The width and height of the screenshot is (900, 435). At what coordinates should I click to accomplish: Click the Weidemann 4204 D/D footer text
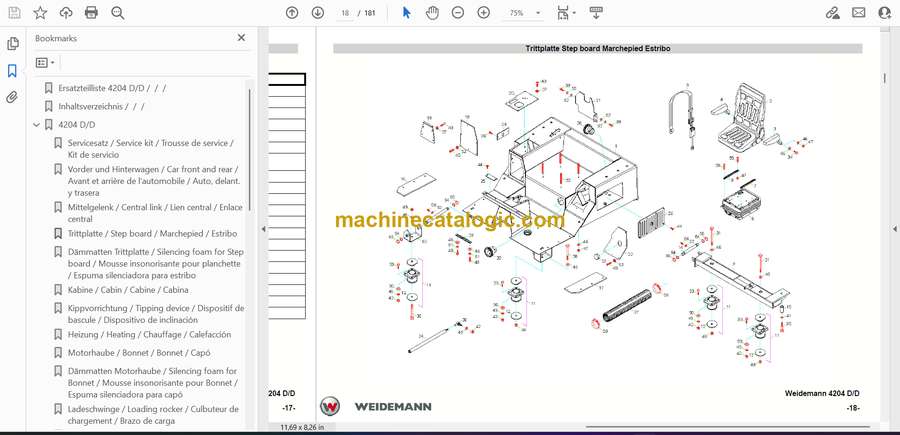pyautogui.click(x=822, y=394)
